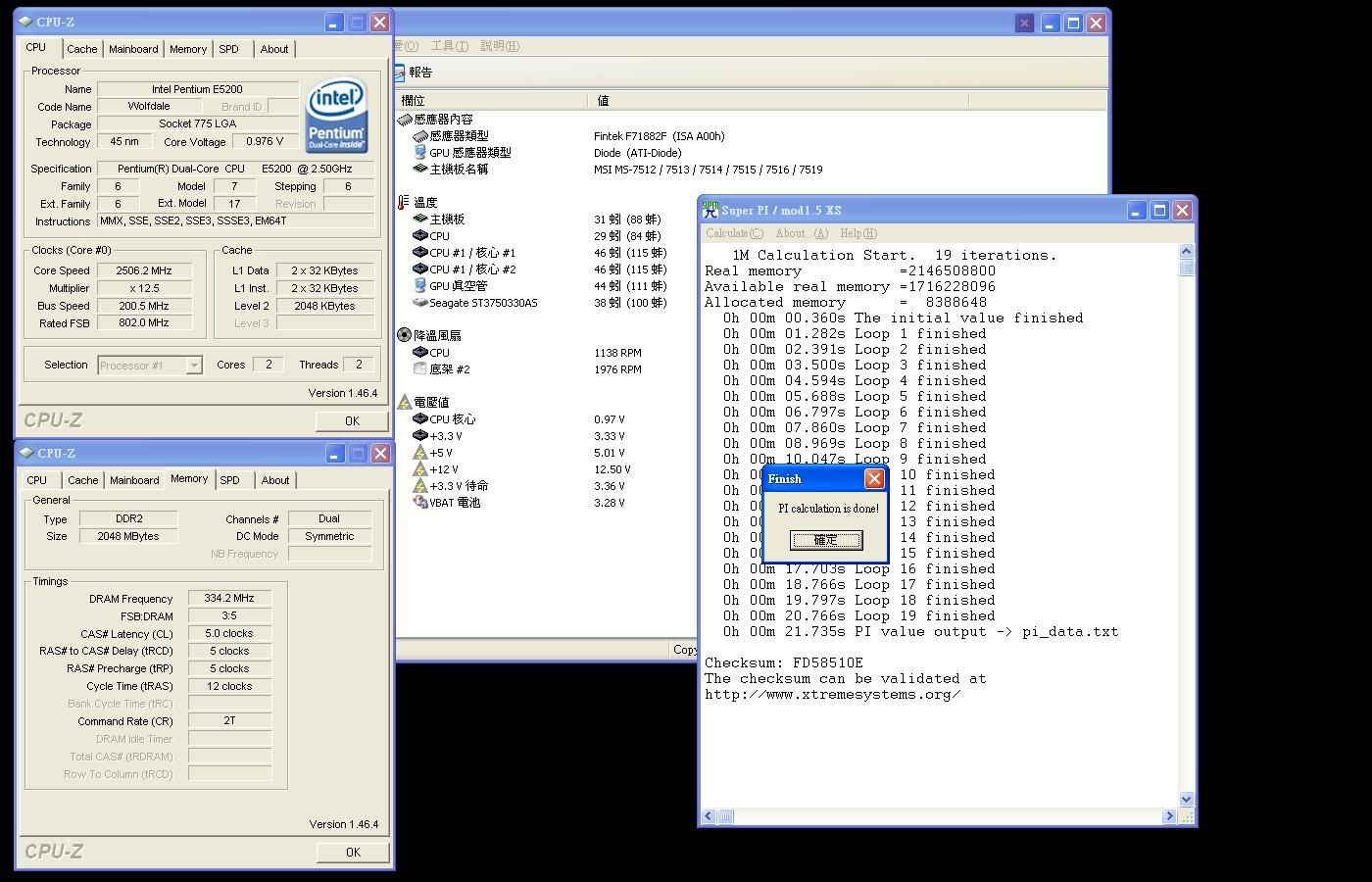
Task: Click the motherboard temperature row icon
Action: 420,219
